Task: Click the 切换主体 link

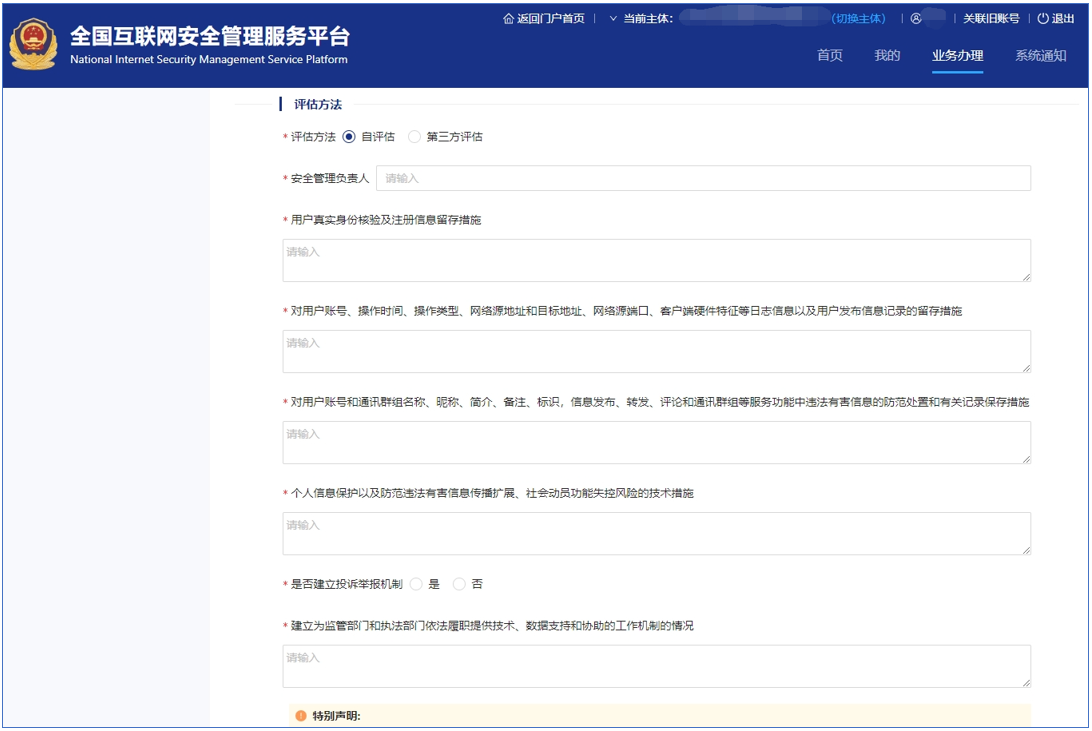Action: 859,19
